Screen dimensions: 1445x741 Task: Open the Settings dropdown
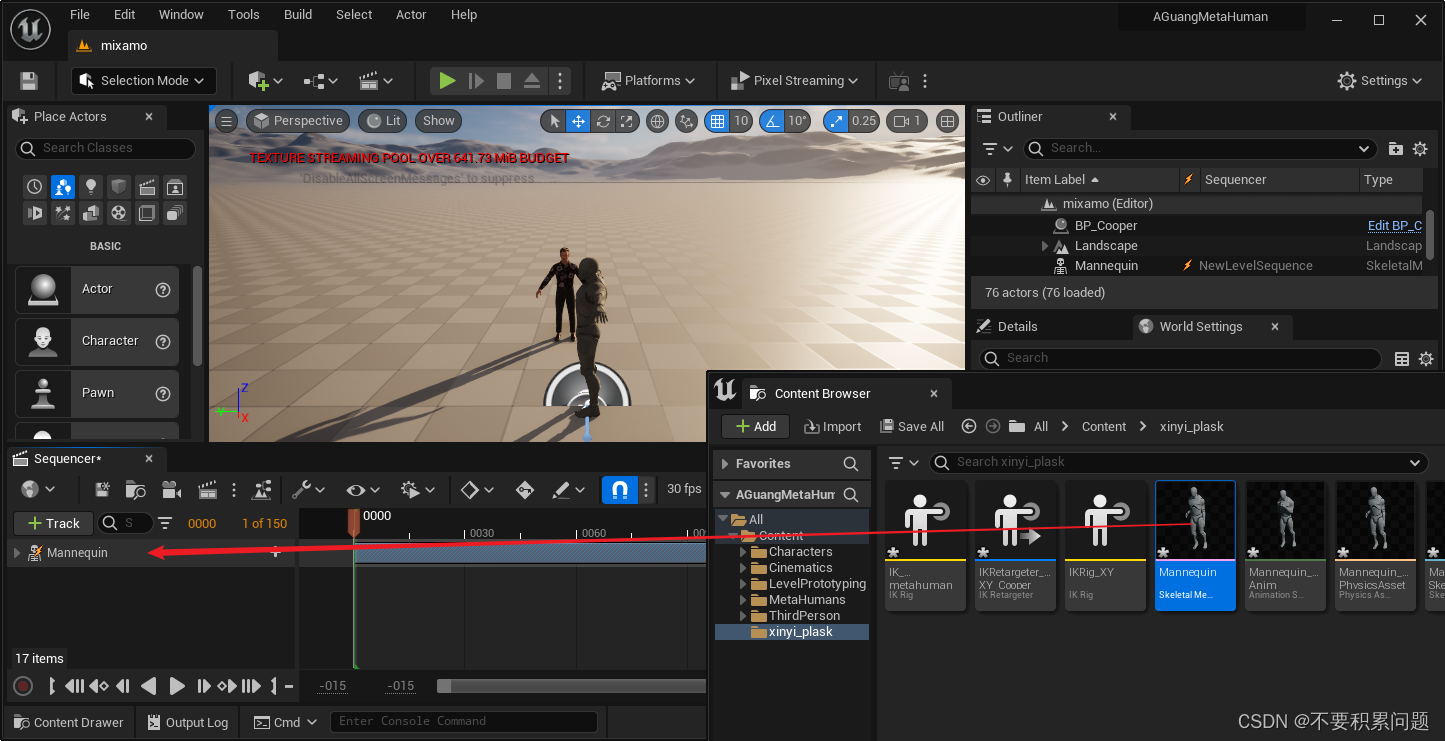[1380, 81]
